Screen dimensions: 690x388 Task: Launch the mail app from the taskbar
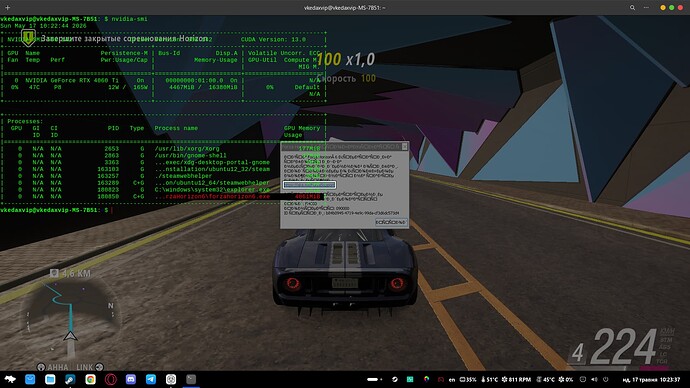tap(30, 379)
